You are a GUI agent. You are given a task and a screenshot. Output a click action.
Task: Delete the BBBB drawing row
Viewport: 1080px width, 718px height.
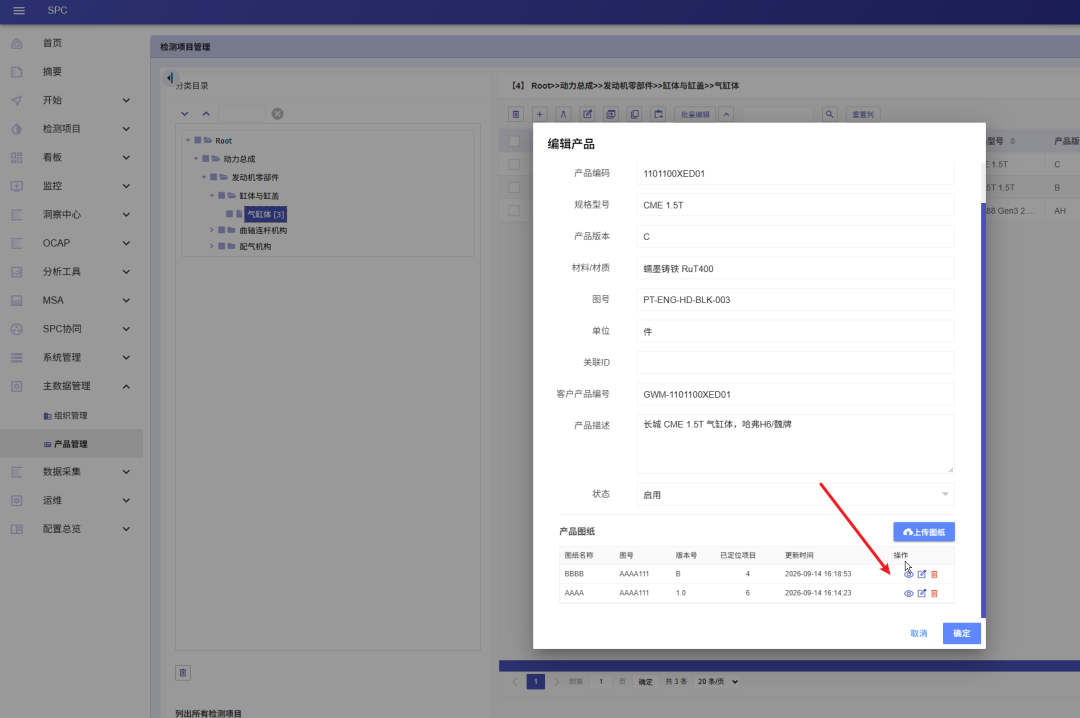click(934, 574)
